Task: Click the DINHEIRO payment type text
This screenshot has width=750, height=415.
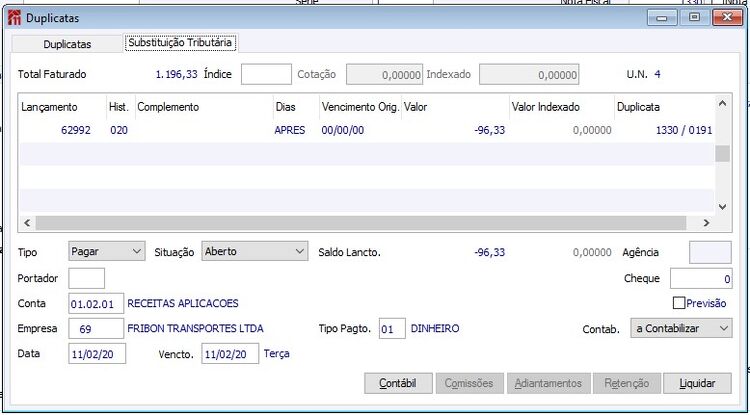Action: pos(435,329)
